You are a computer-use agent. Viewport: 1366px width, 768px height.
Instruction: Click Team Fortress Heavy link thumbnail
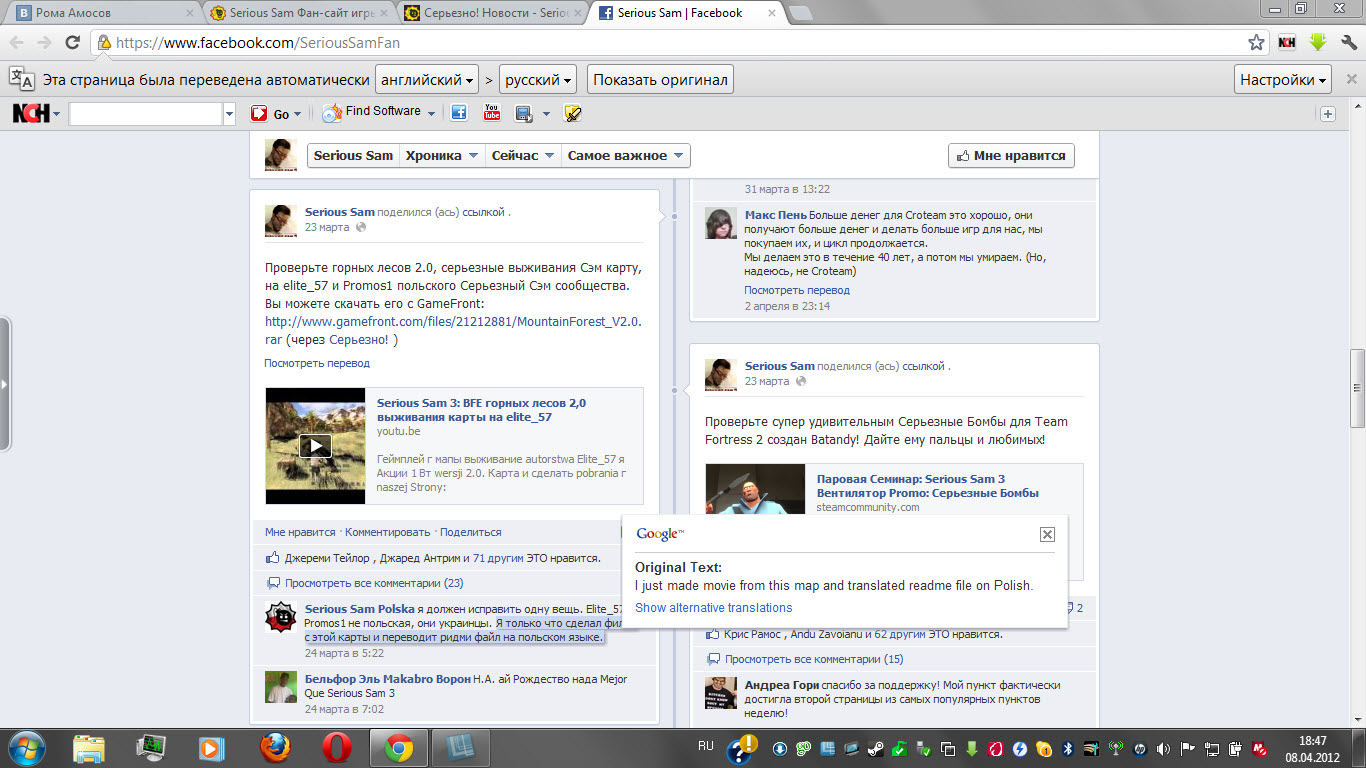pyautogui.click(x=755, y=489)
